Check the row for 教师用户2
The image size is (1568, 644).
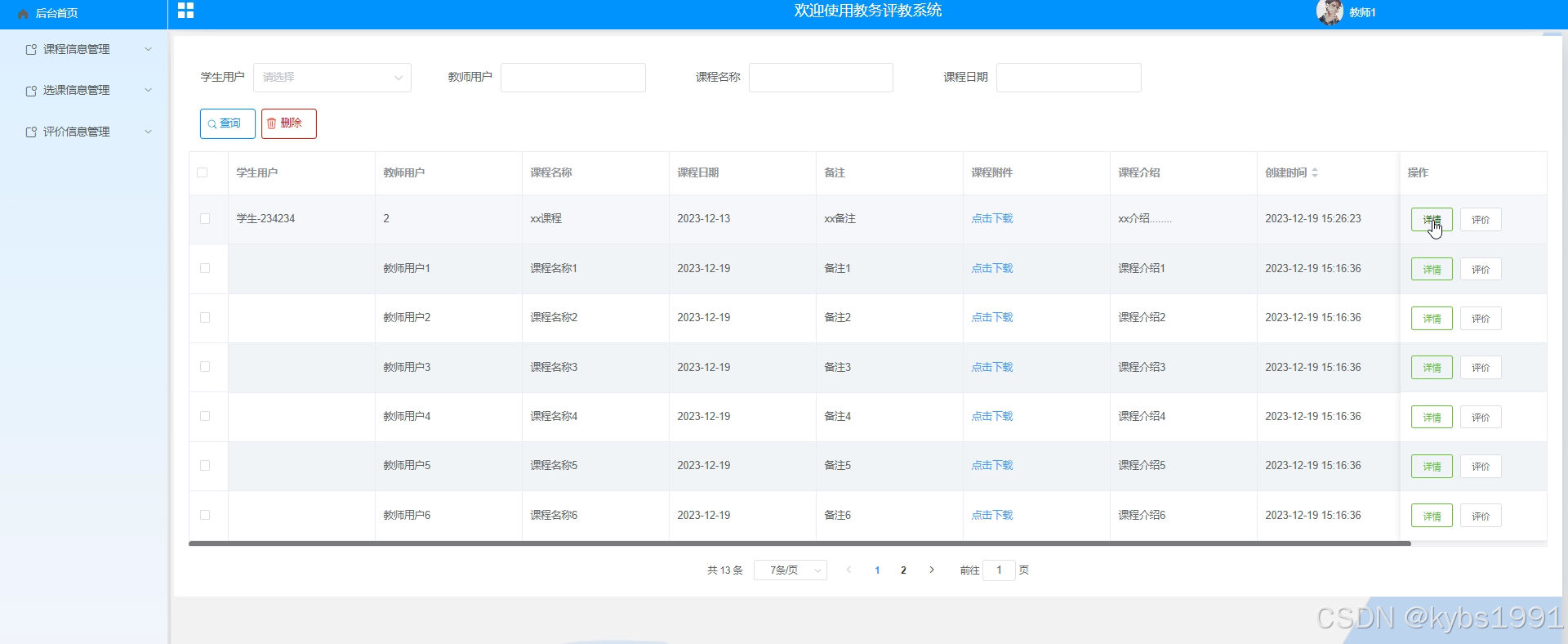(x=205, y=317)
